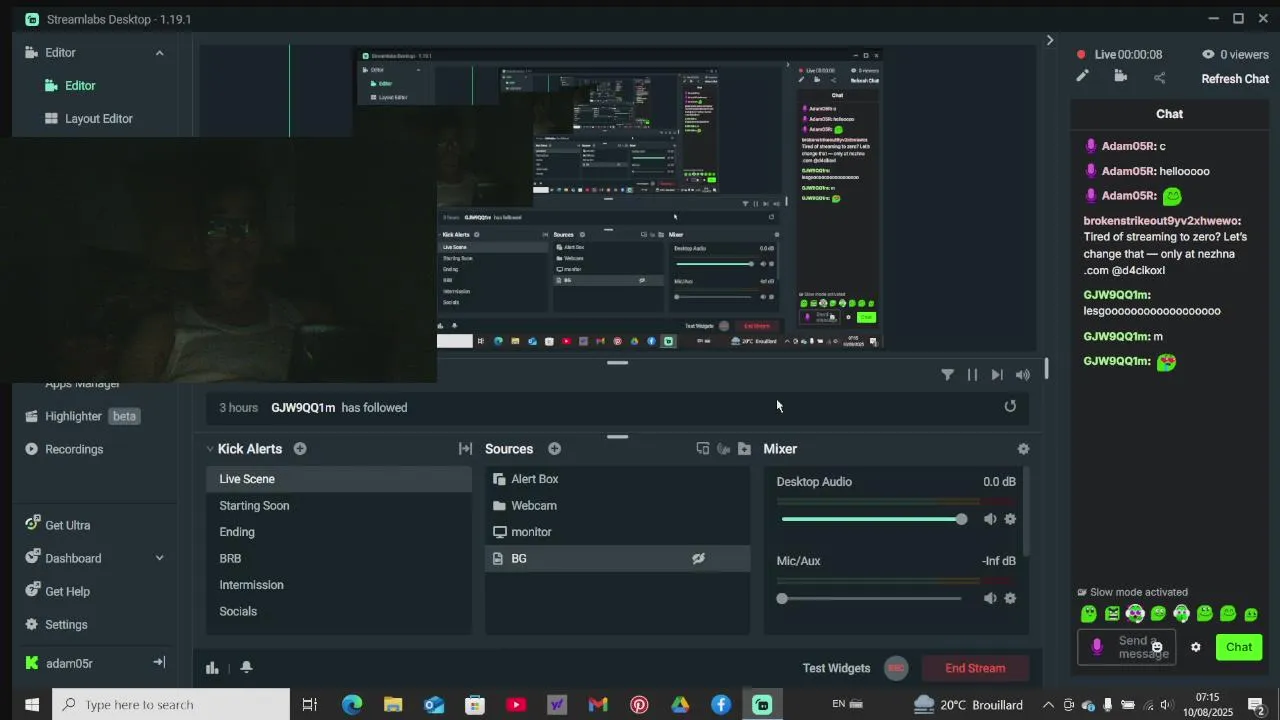Screen dimensions: 1280x720
Task: Open the Windows Start menu
Action: click(x=31, y=705)
